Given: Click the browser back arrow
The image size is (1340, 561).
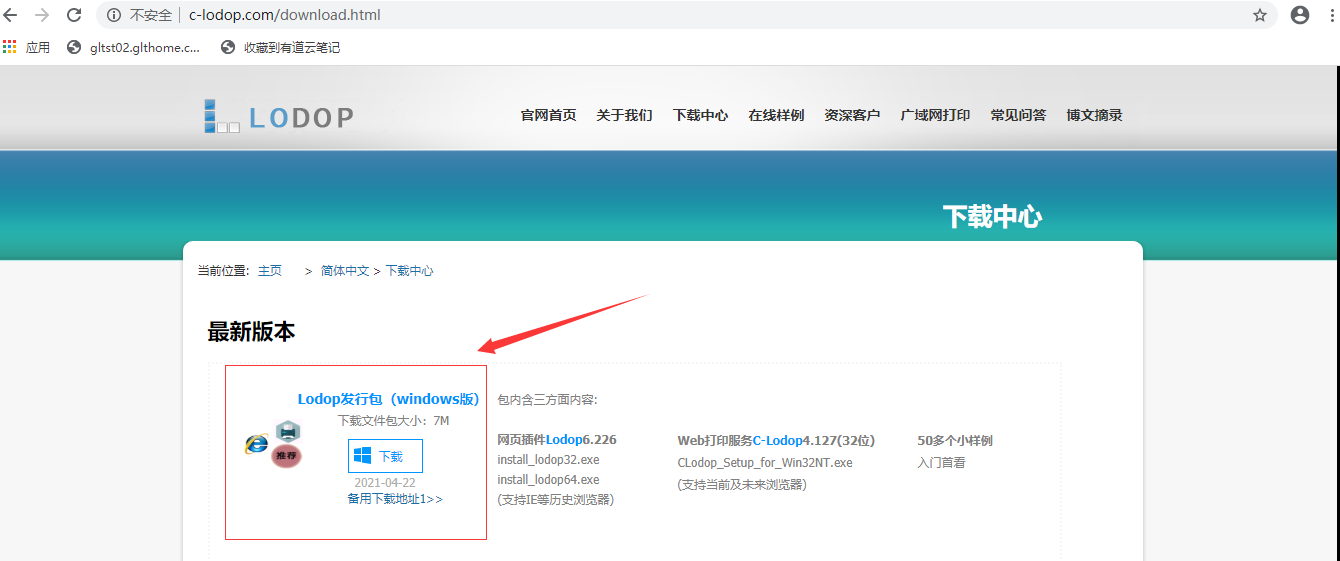Looking at the screenshot, I should point(11,15).
